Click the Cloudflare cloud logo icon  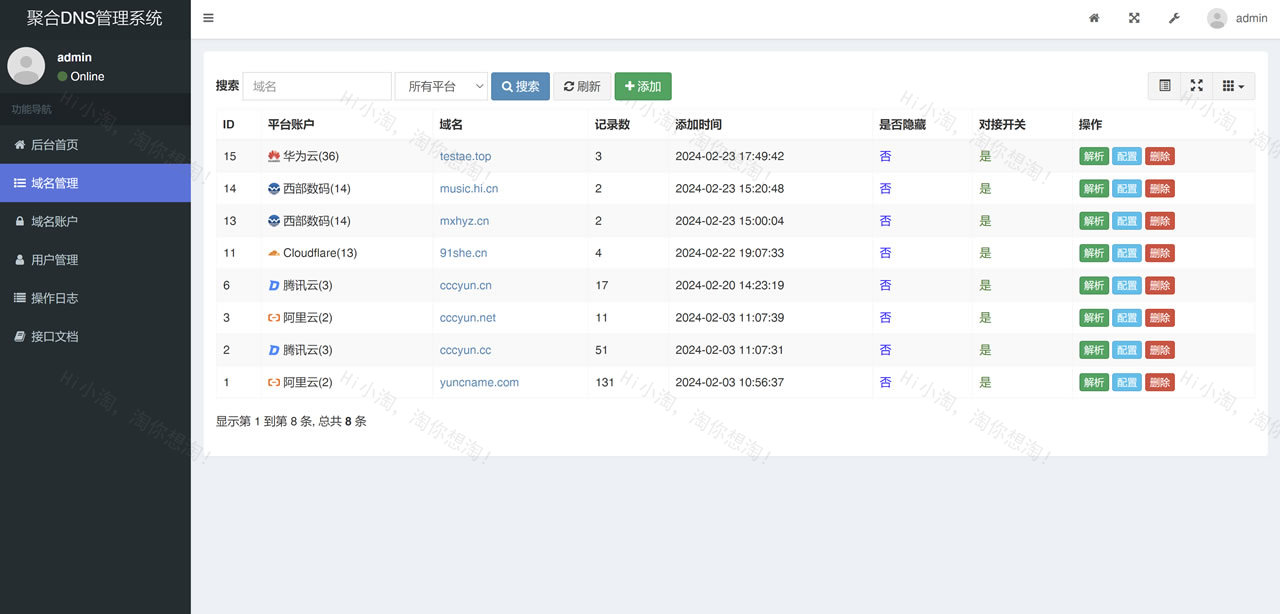274,253
